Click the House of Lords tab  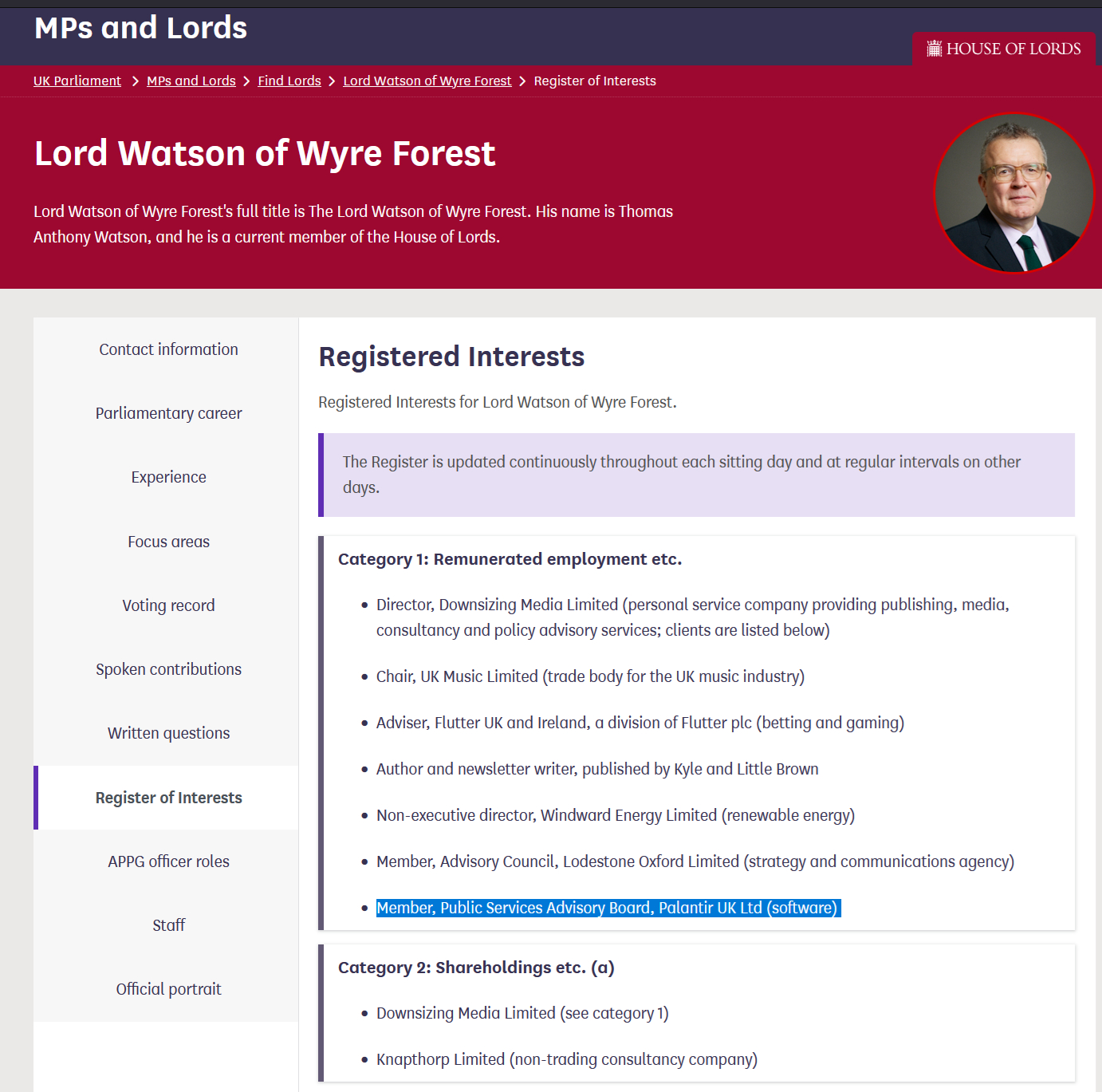1004,49
